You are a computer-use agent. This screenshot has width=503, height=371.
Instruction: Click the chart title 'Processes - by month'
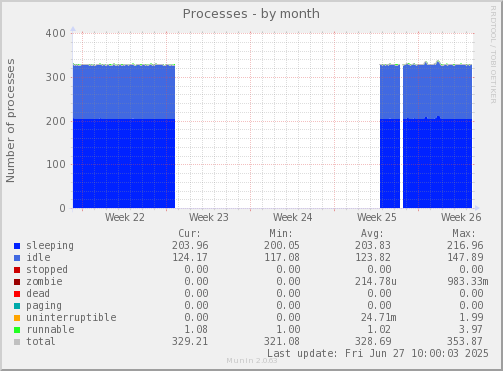click(x=251, y=14)
